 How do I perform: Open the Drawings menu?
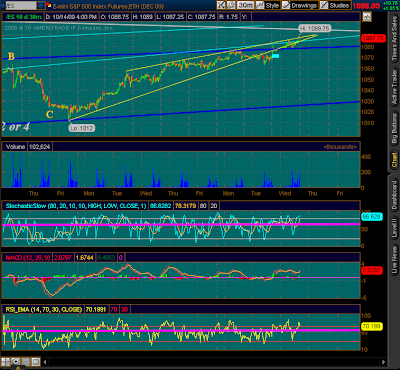coord(300,5)
